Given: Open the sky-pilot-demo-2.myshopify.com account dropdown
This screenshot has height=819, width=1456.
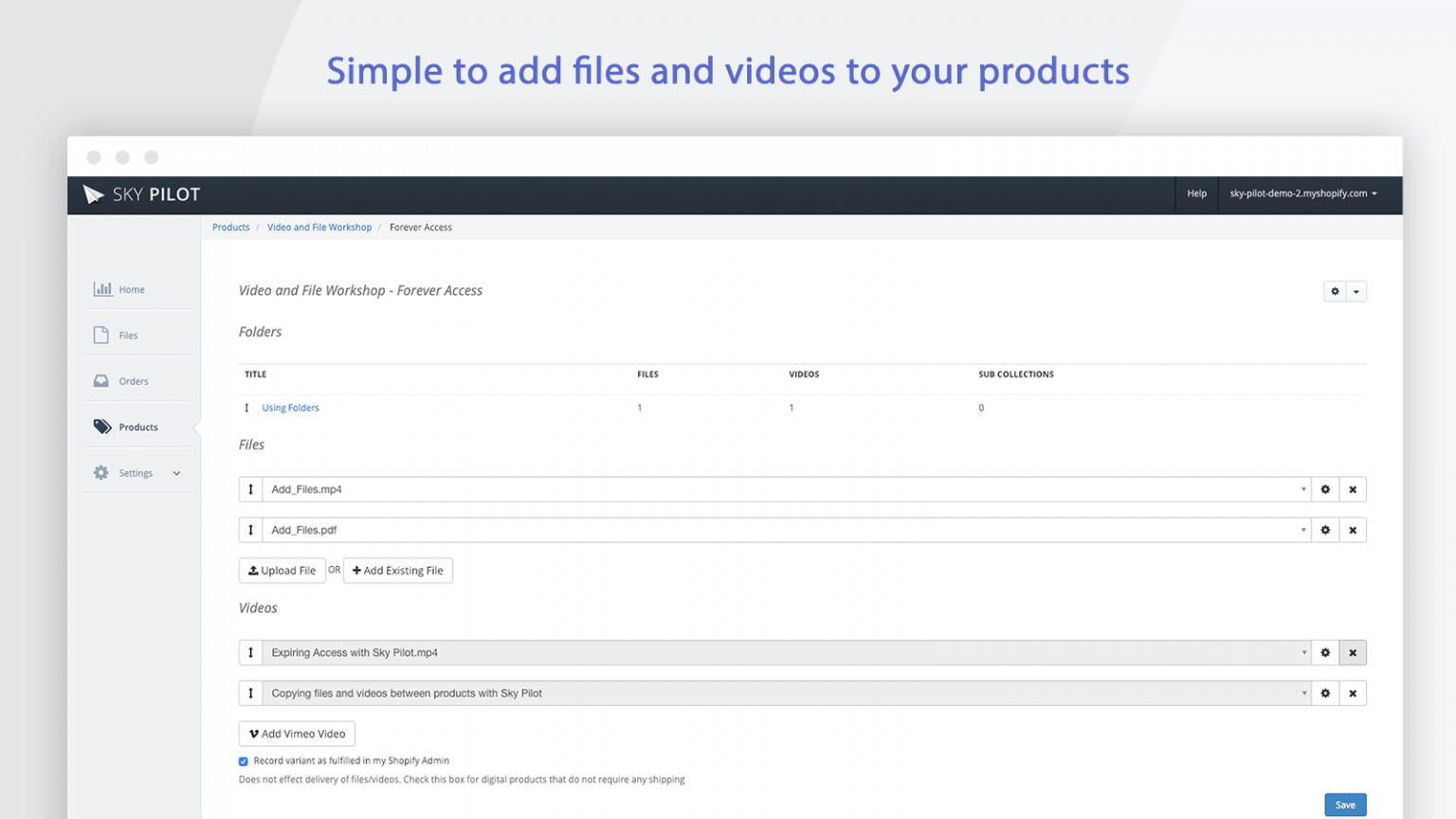Looking at the screenshot, I should (x=1302, y=193).
